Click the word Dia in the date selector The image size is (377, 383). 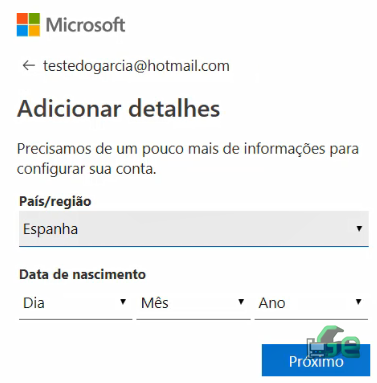tap(34, 303)
